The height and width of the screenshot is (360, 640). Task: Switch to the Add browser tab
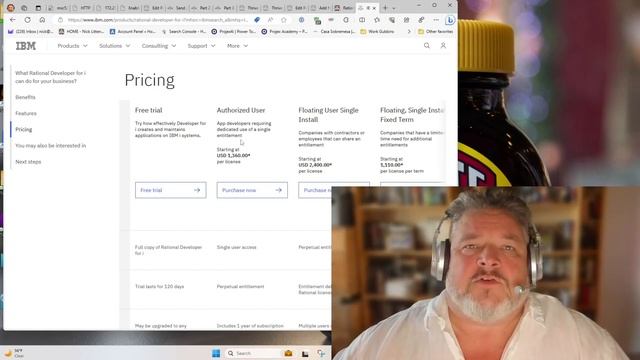(321, 8)
